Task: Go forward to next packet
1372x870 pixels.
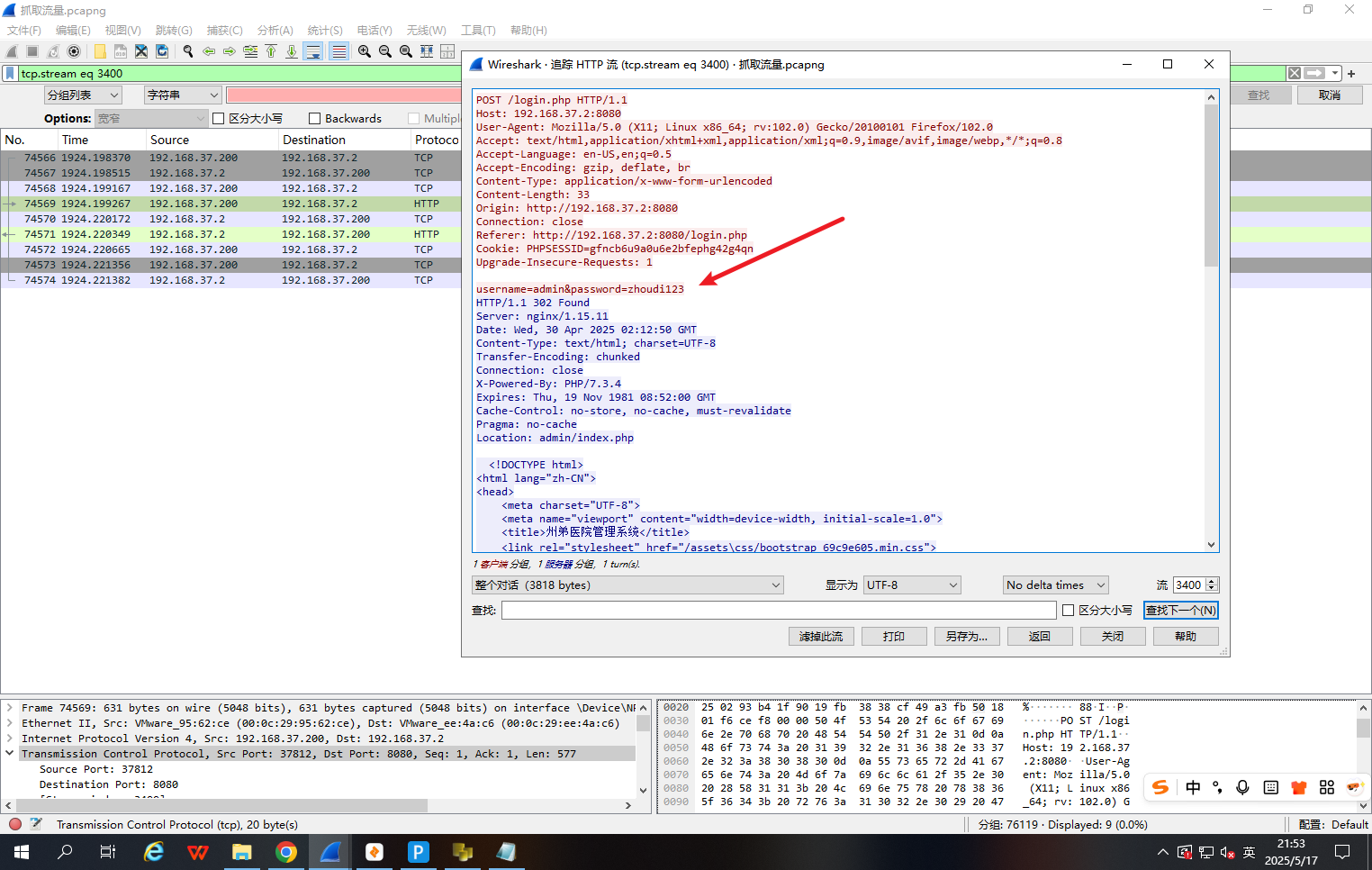Action: pos(230,51)
